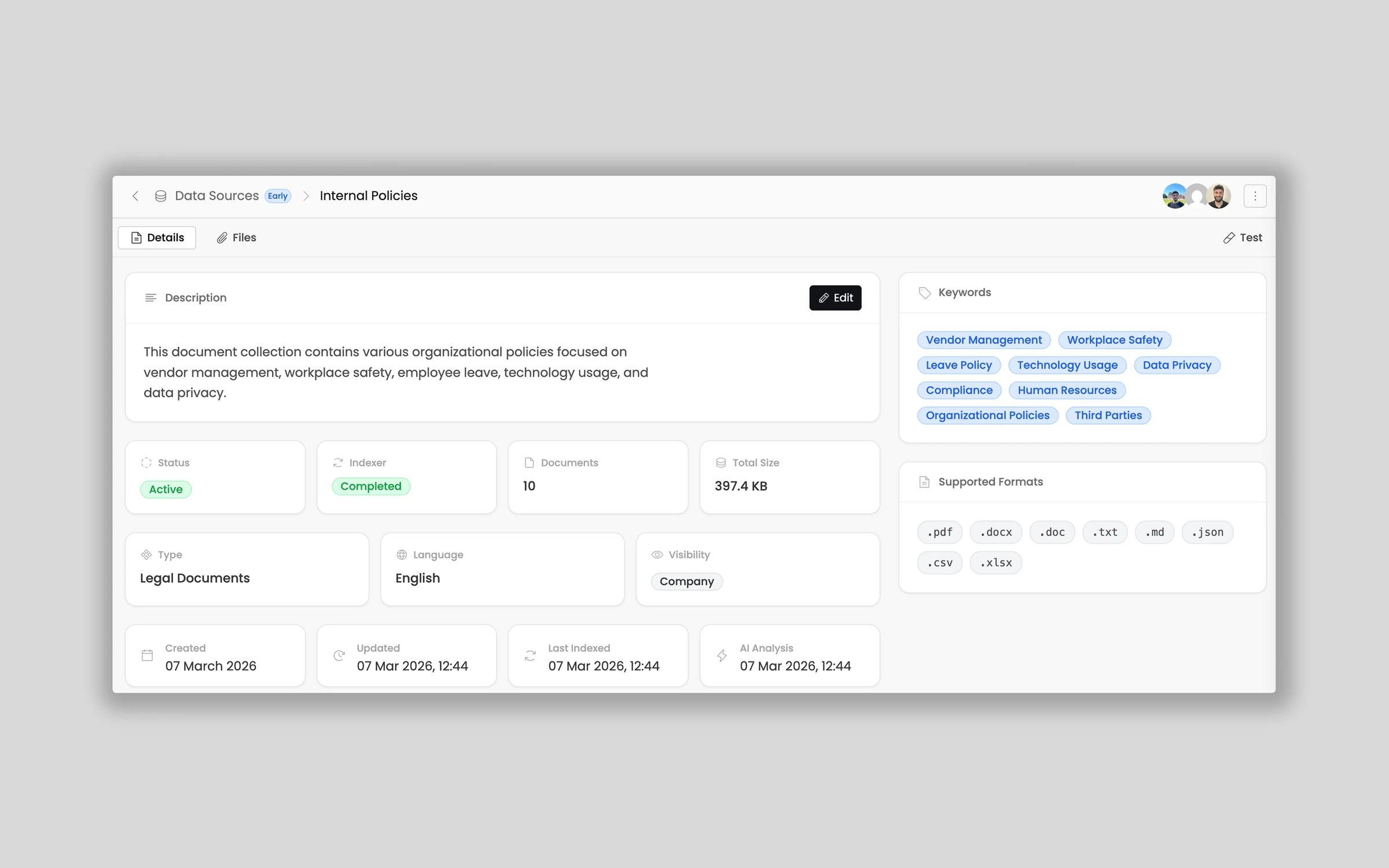The height and width of the screenshot is (868, 1389).
Task: Select the Data Privacy keyword chip
Action: point(1177,365)
